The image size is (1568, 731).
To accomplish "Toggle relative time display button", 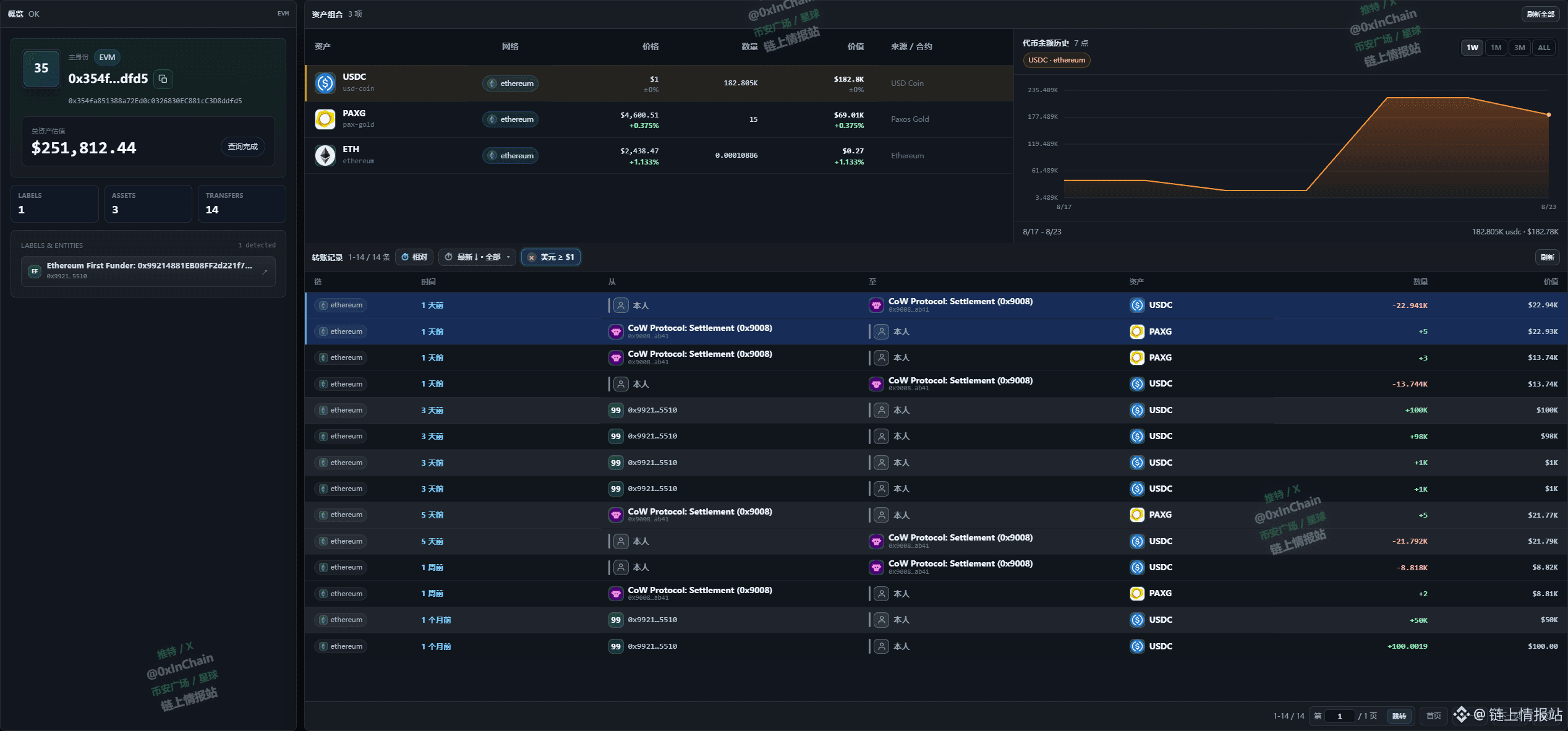I will coord(414,257).
